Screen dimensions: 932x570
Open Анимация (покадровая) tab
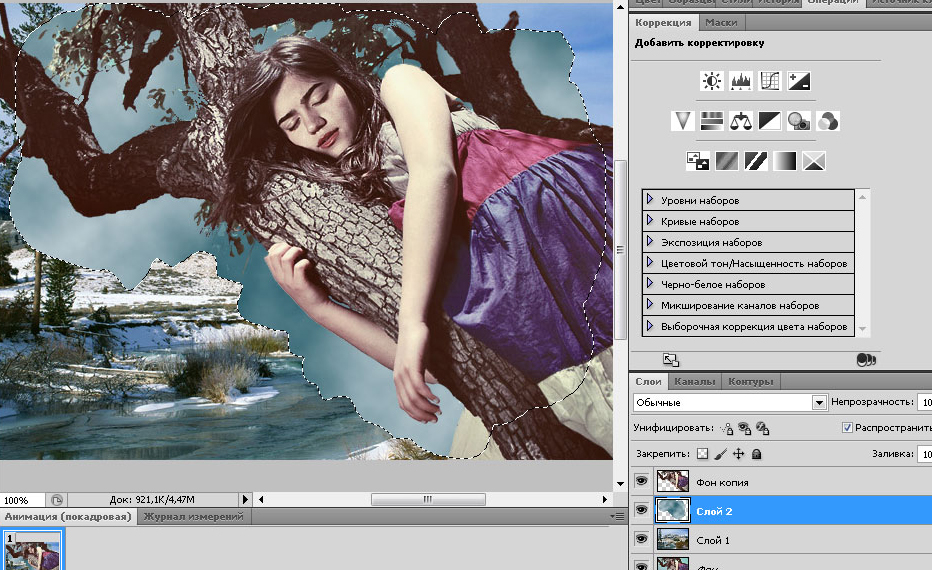coord(68,517)
